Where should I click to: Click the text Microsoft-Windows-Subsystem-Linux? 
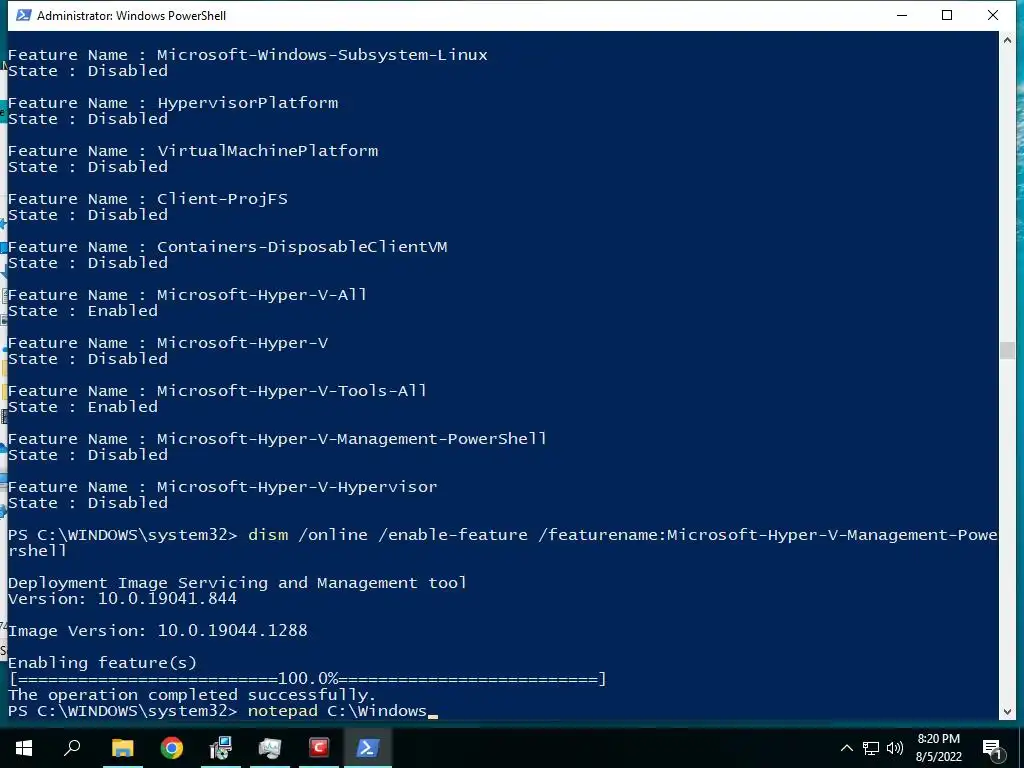click(x=322, y=55)
